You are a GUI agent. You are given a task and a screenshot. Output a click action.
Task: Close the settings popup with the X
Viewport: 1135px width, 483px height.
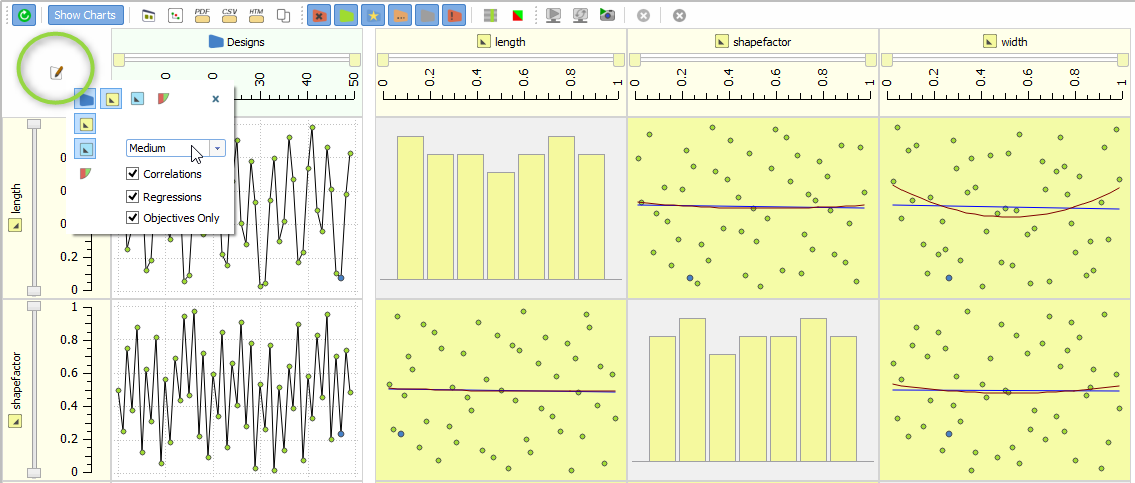point(215,99)
